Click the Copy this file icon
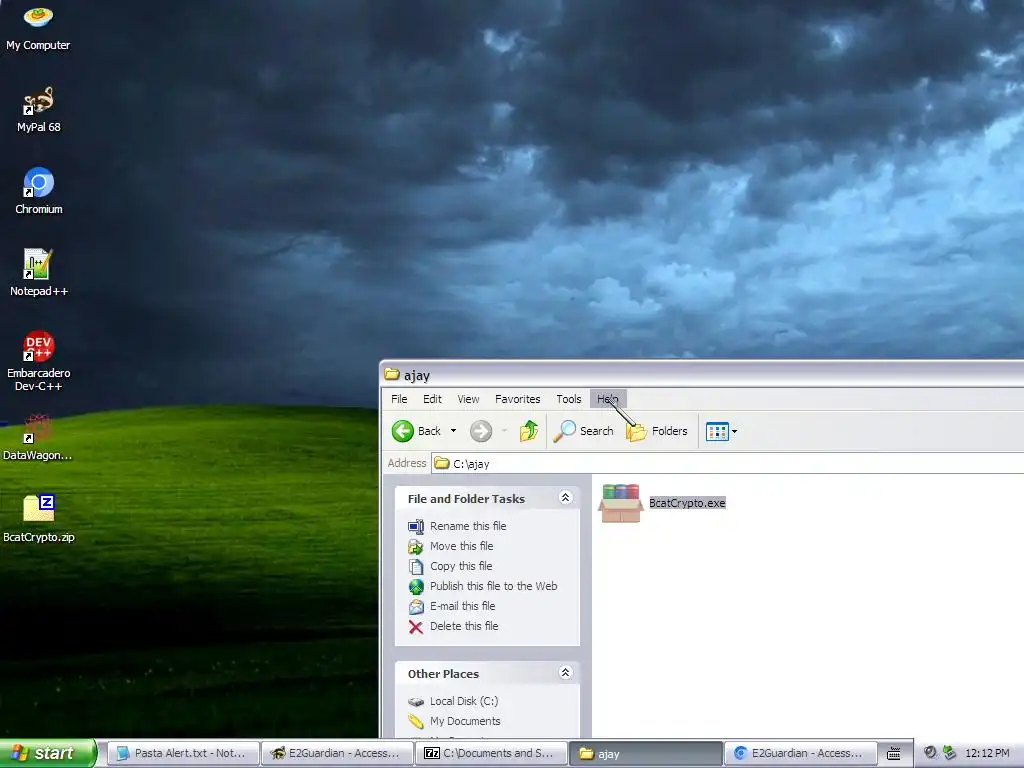The height and width of the screenshot is (768, 1024). point(416,566)
